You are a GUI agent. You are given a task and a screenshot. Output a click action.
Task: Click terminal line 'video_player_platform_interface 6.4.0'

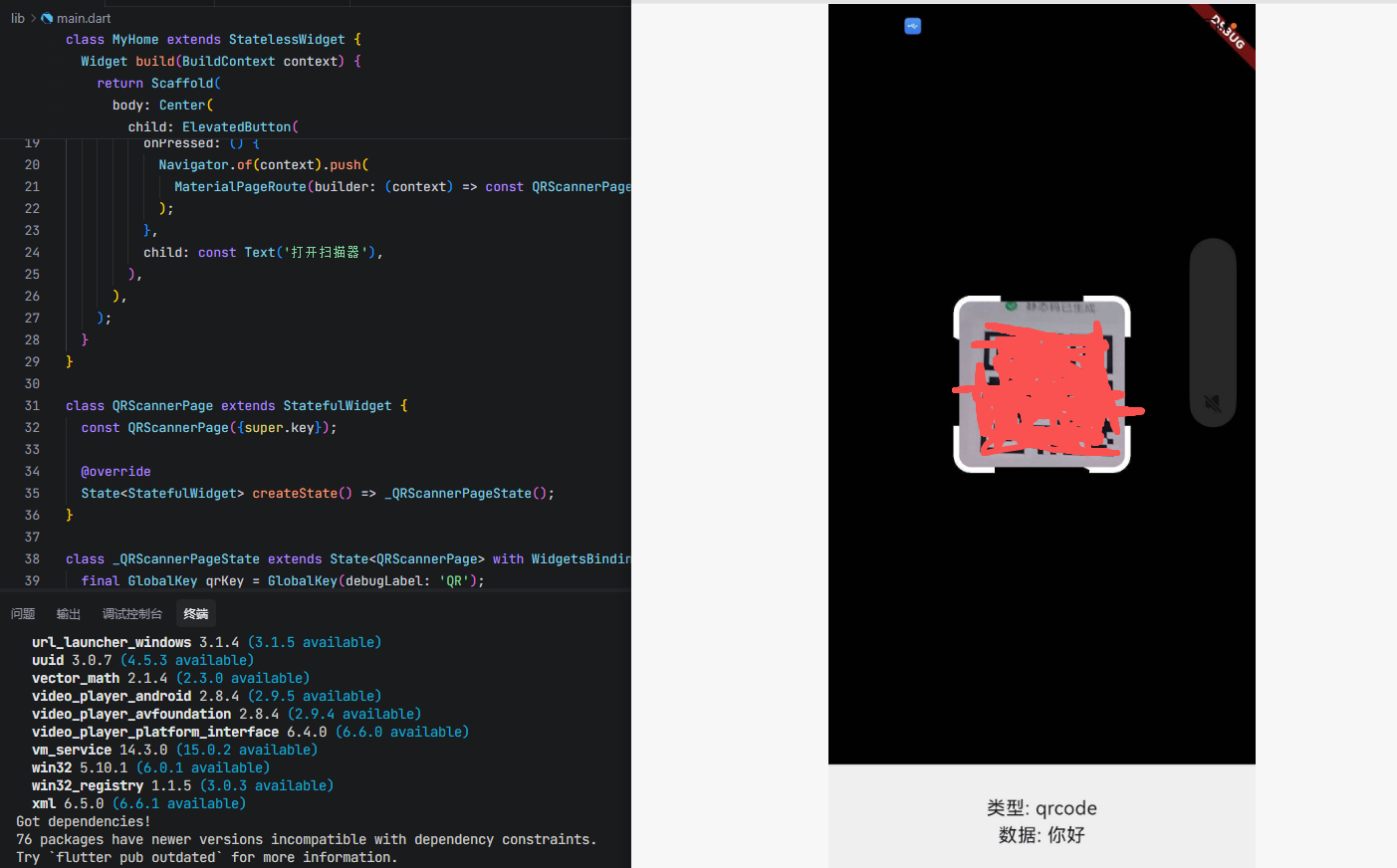point(250,733)
